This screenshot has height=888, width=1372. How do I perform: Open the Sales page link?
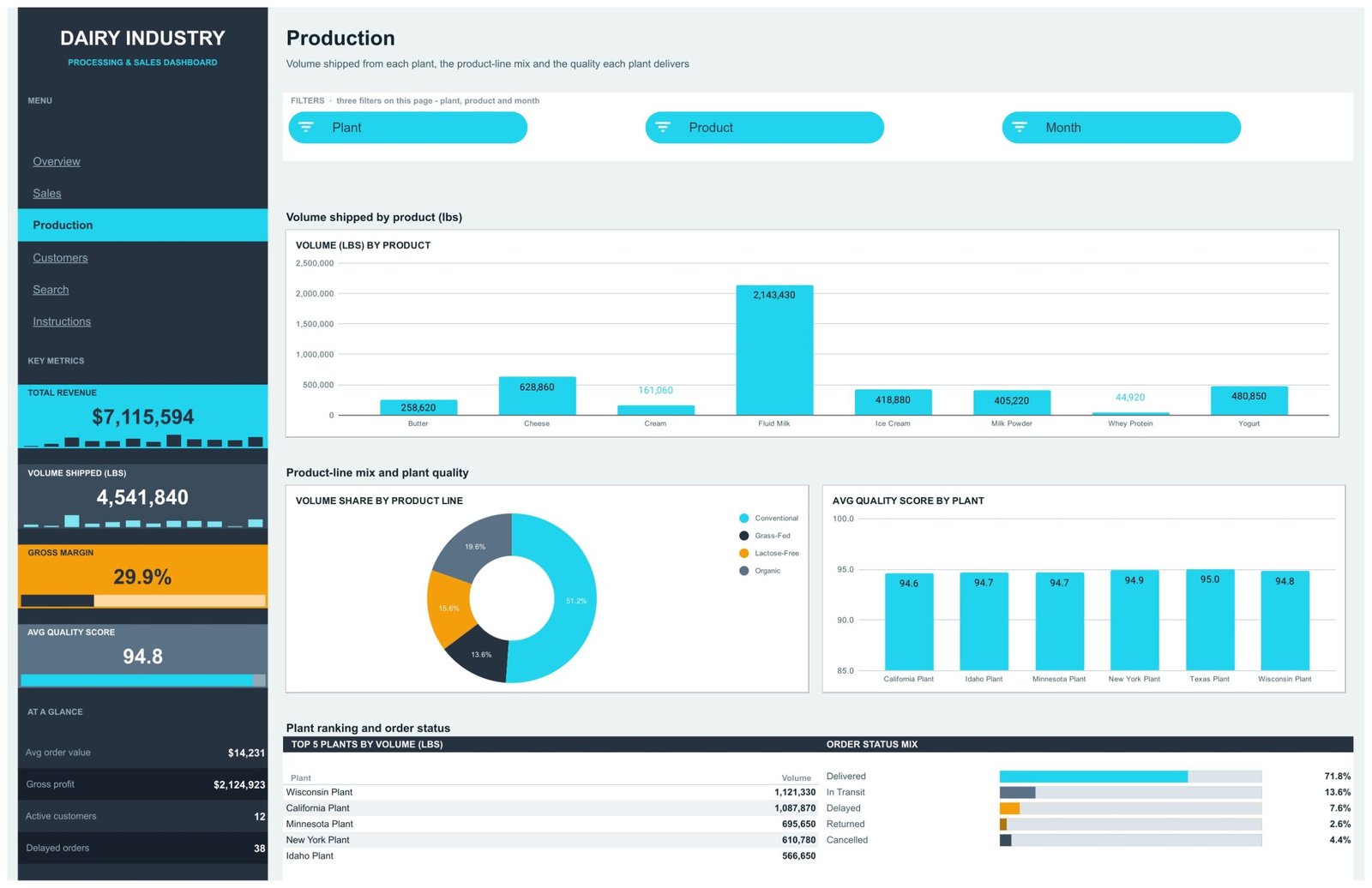[x=47, y=194]
